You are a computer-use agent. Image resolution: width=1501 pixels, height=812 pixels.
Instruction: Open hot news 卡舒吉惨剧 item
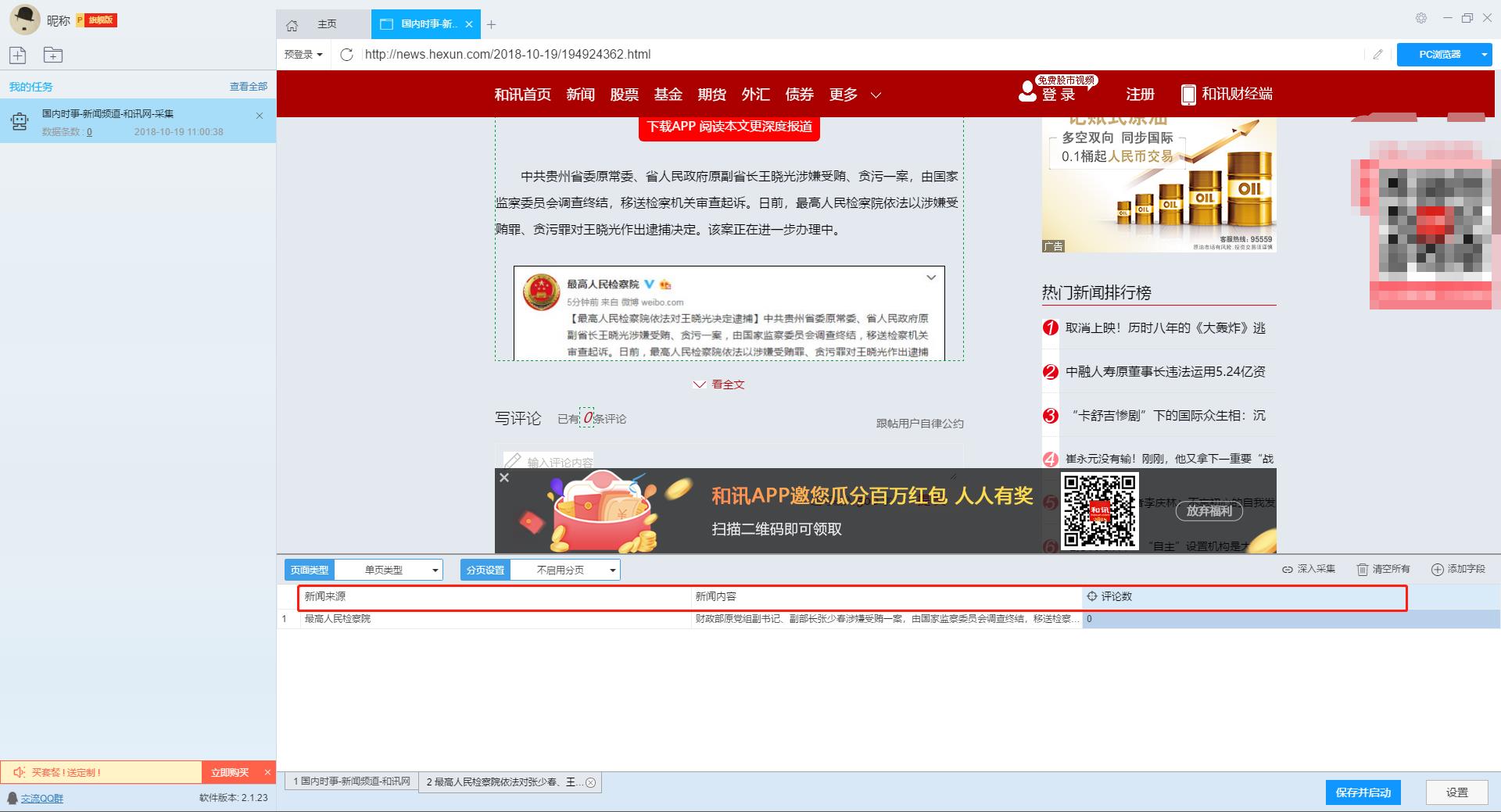click(1168, 416)
